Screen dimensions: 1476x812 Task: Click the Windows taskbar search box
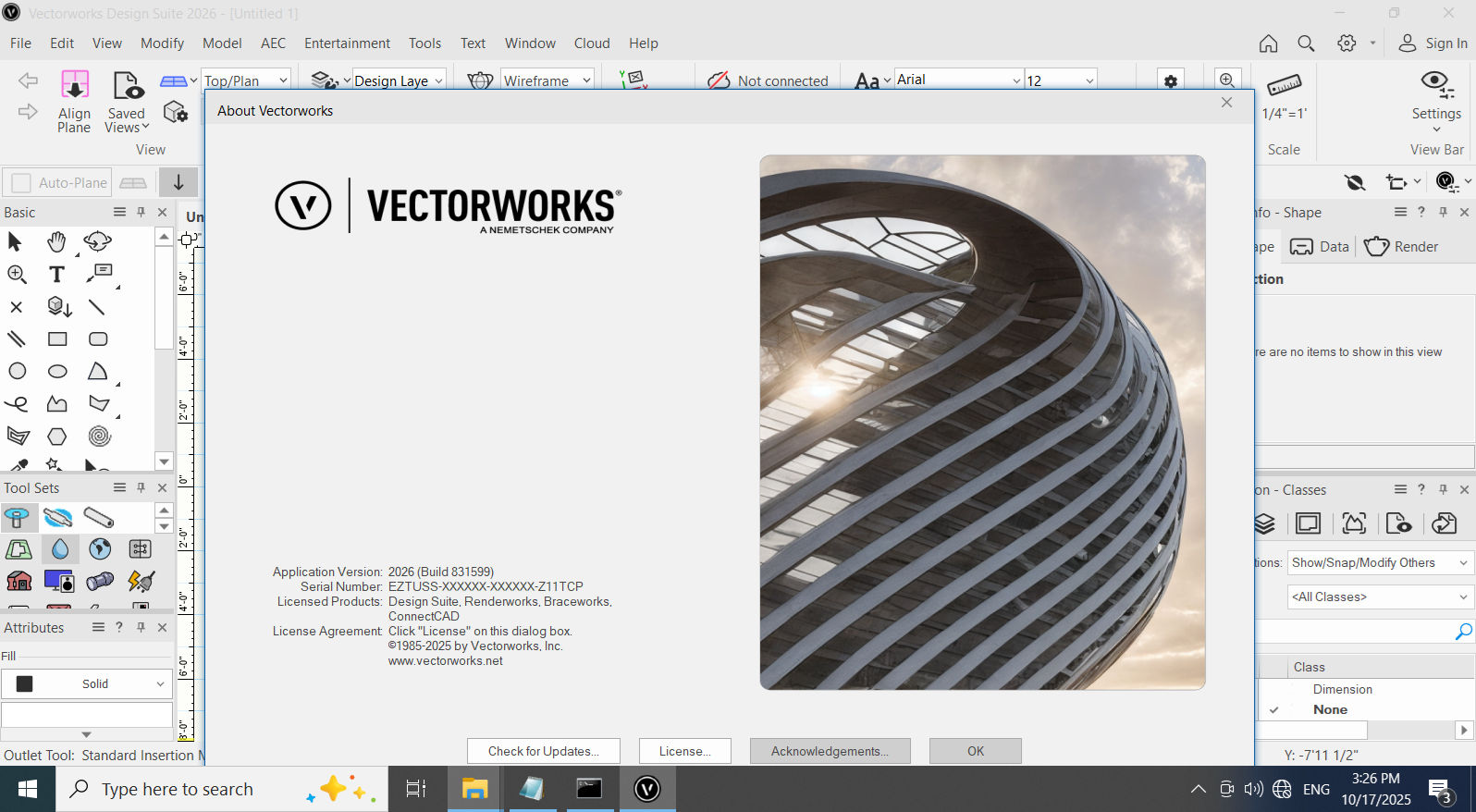222,789
